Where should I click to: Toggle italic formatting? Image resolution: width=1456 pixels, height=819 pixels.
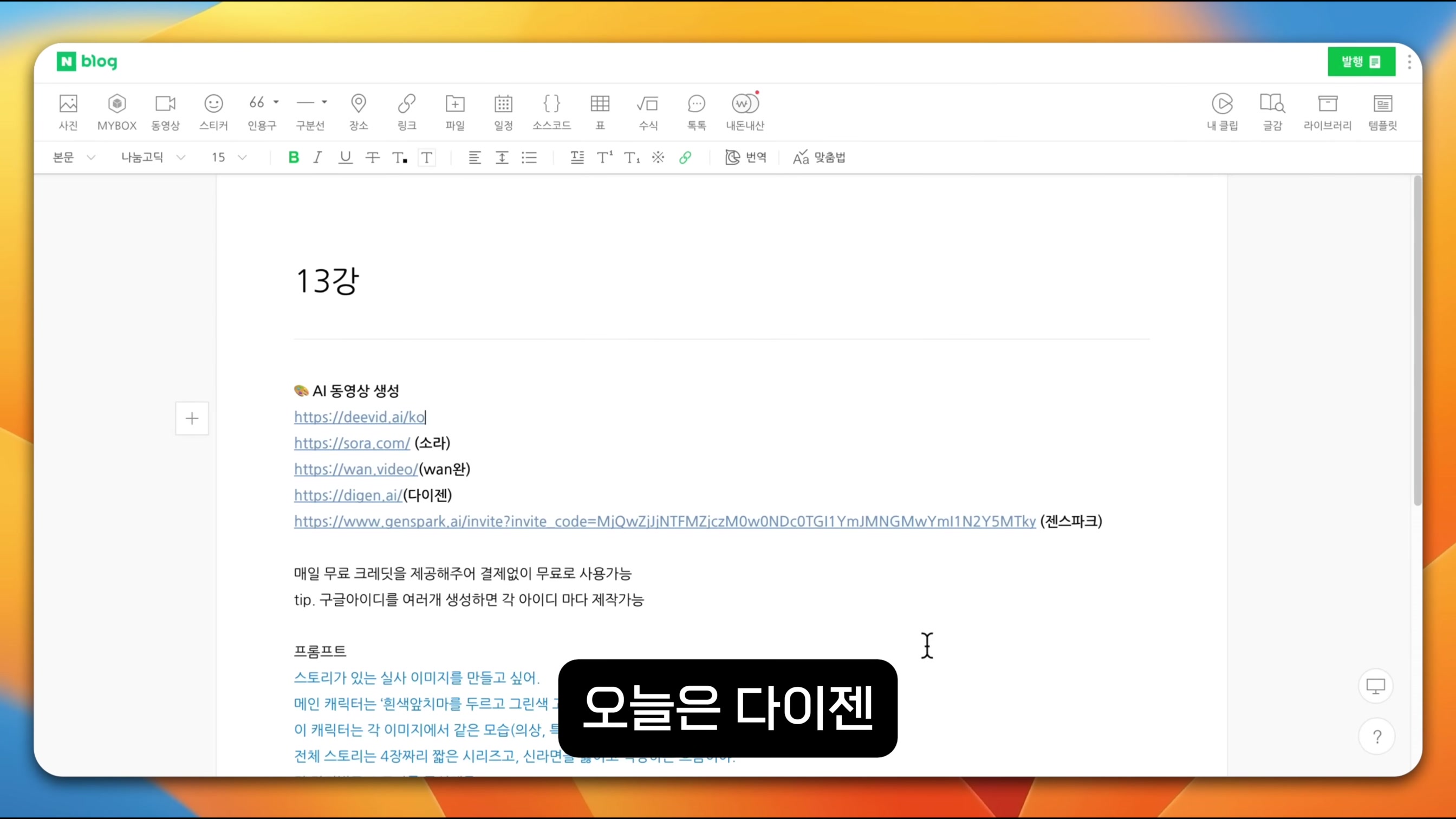[317, 157]
